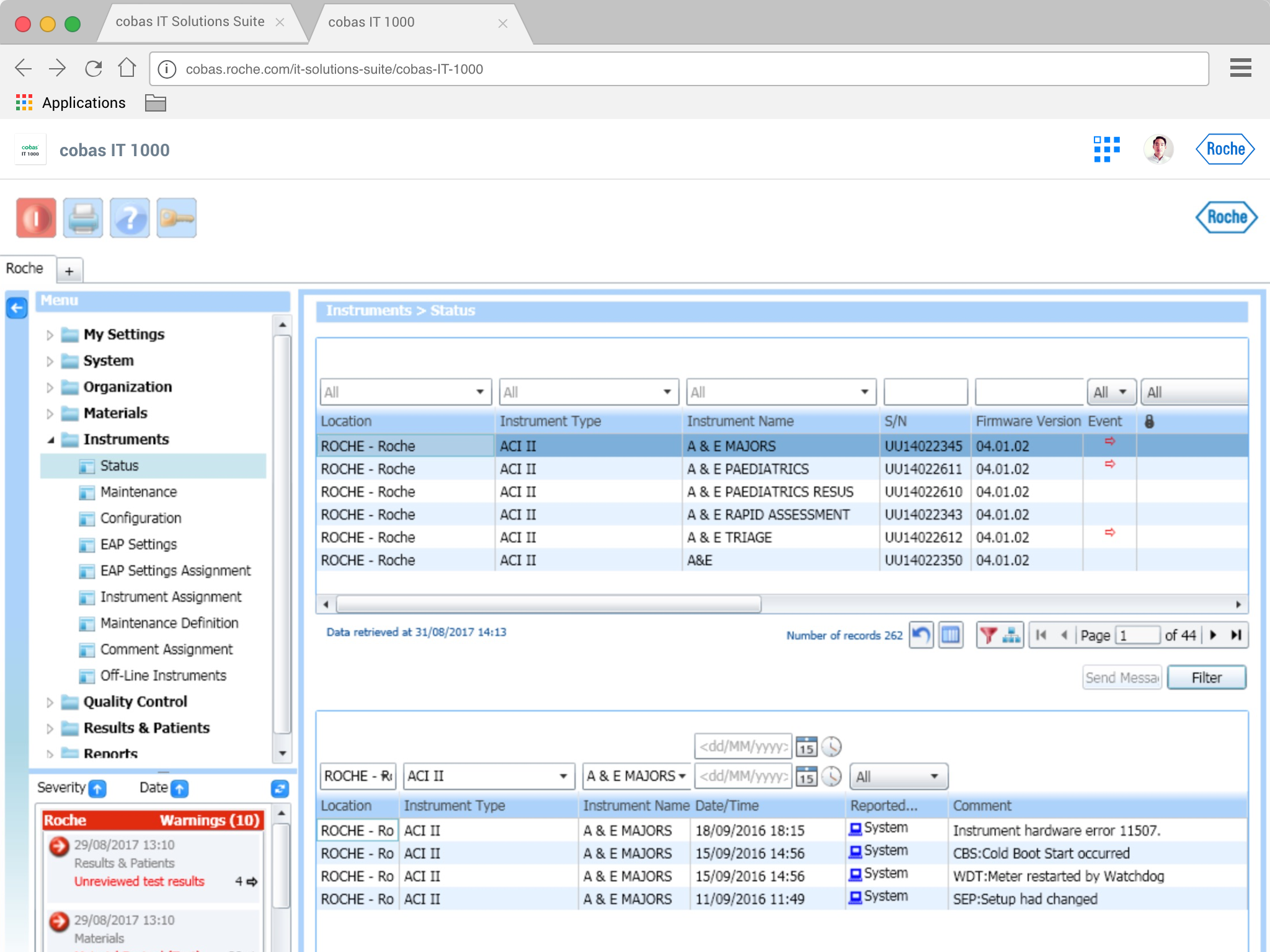Viewport: 1270px width, 952px height.
Task: Click the column chooser icon
Action: pyautogui.click(x=950, y=635)
